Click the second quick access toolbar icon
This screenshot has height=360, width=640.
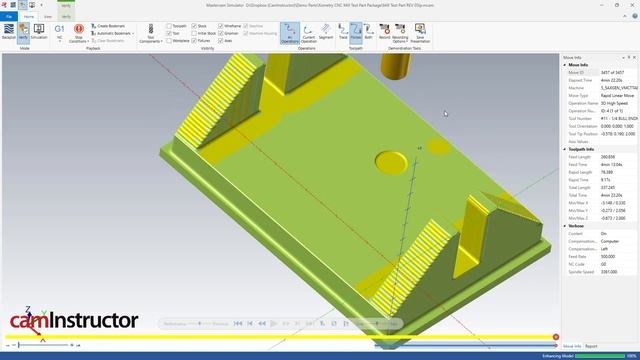pos(13,5)
